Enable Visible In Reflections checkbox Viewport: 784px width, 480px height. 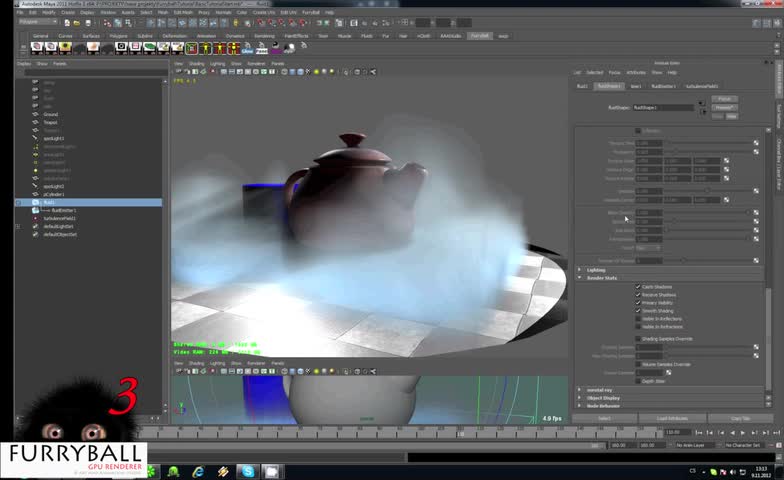[x=638, y=319]
